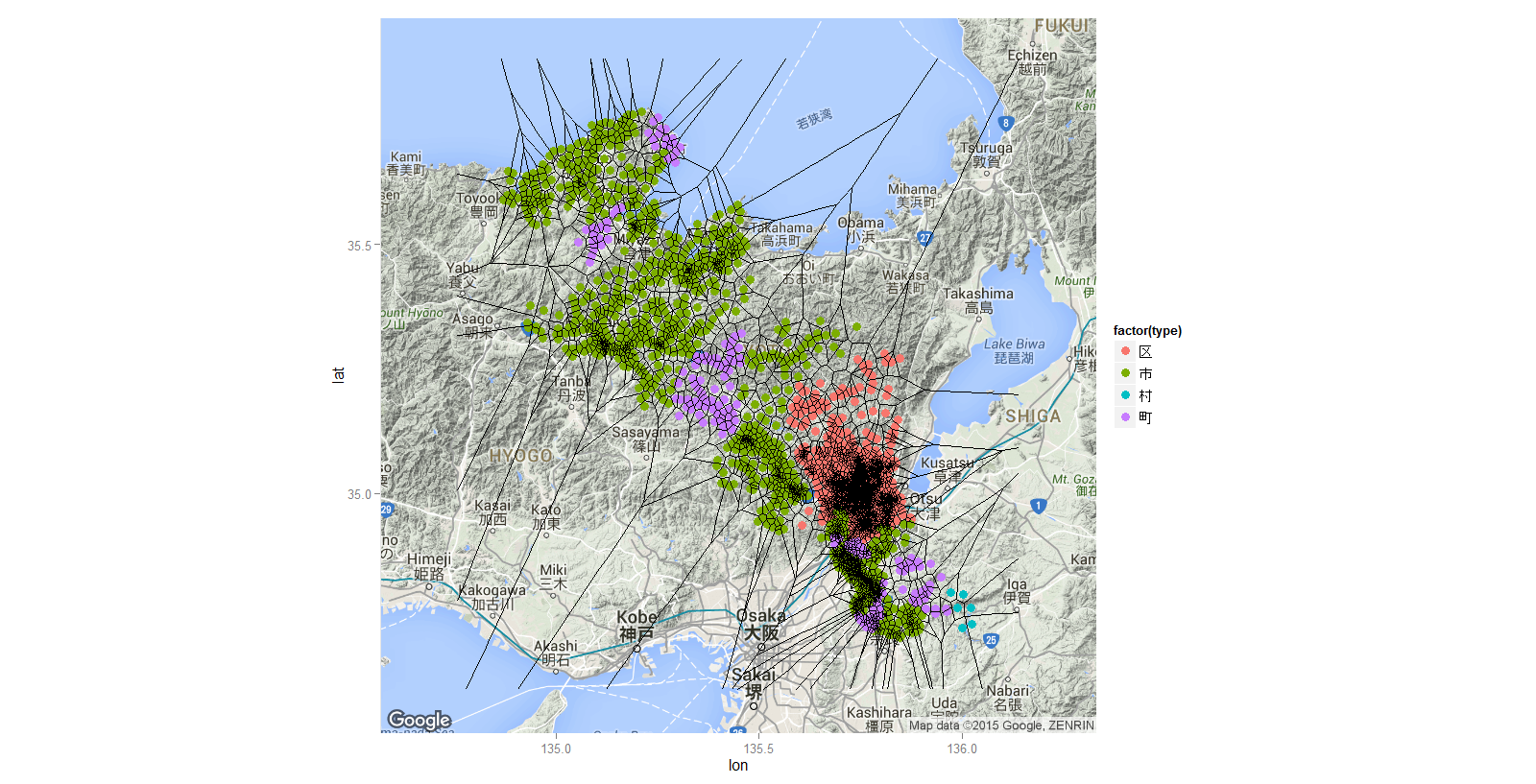Click the HYOGO prefecture label

point(521,456)
